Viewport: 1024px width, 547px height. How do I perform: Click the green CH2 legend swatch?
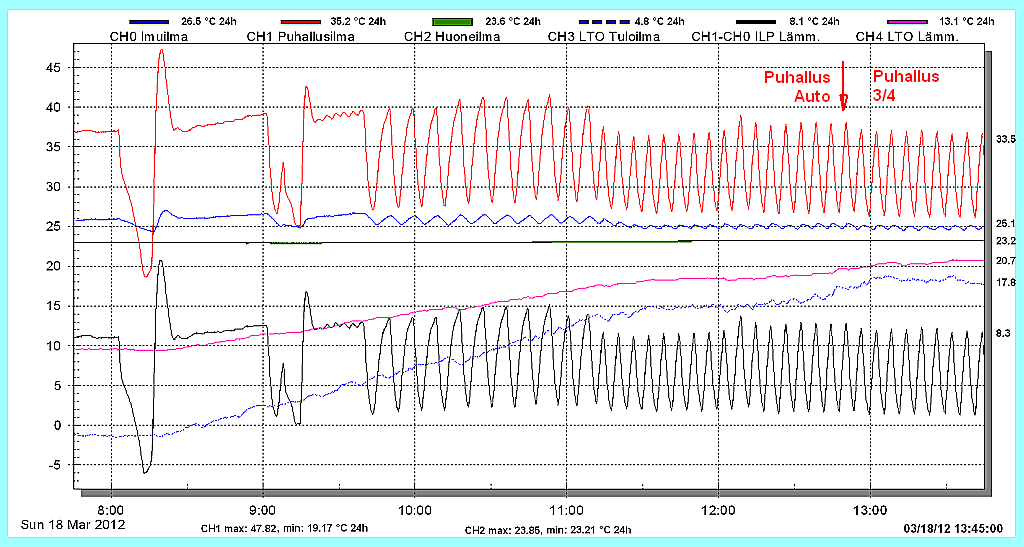click(x=453, y=22)
